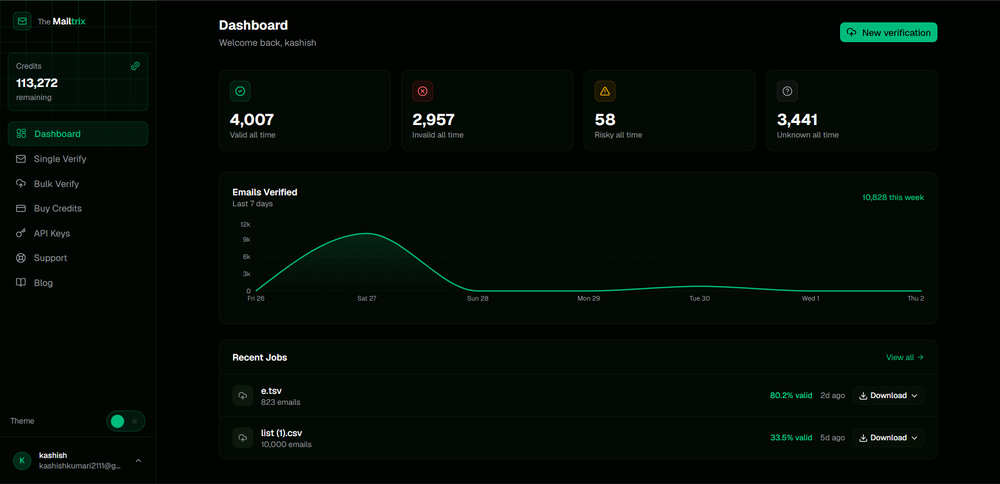The image size is (1000, 484).
Task: Click the credits link icon in Credits card
Action: pyautogui.click(x=135, y=66)
